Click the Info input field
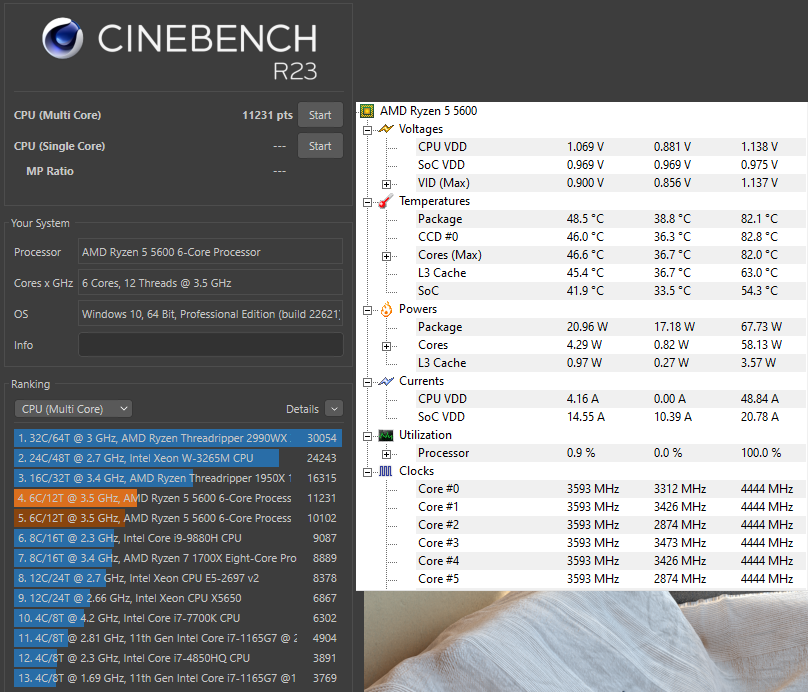The image size is (808, 692). point(210,345)
